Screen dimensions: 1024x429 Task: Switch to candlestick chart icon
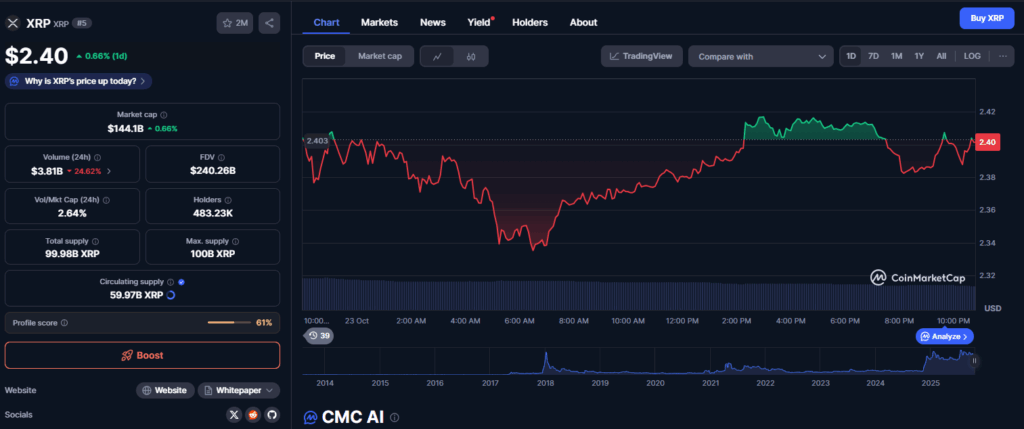click(469, 57)
